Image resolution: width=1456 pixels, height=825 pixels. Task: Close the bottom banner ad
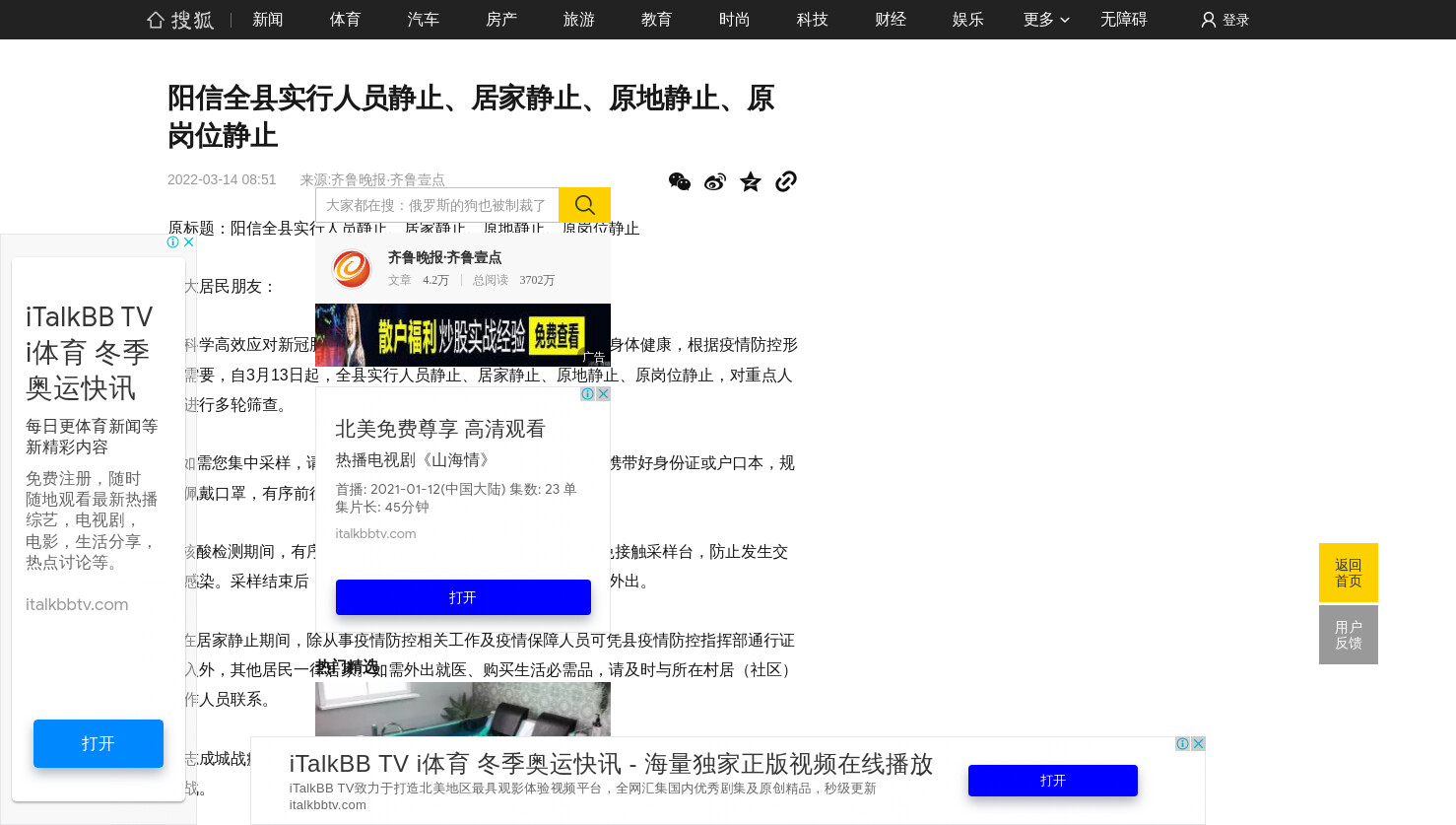coord(1198,743)
